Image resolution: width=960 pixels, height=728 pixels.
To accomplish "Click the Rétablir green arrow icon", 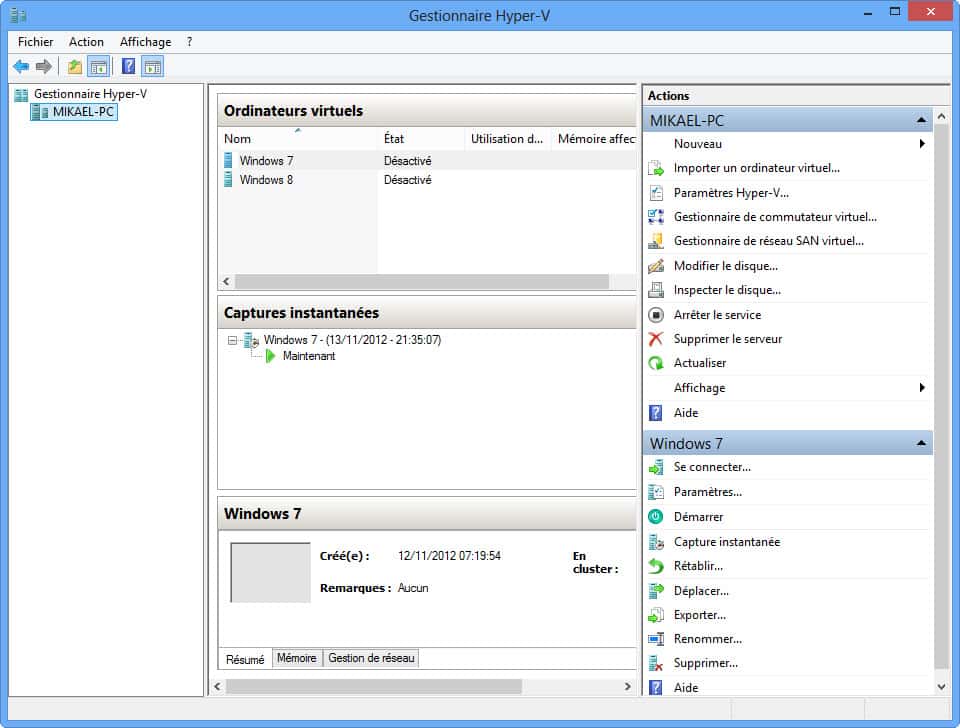I will (x=656, y=566).
